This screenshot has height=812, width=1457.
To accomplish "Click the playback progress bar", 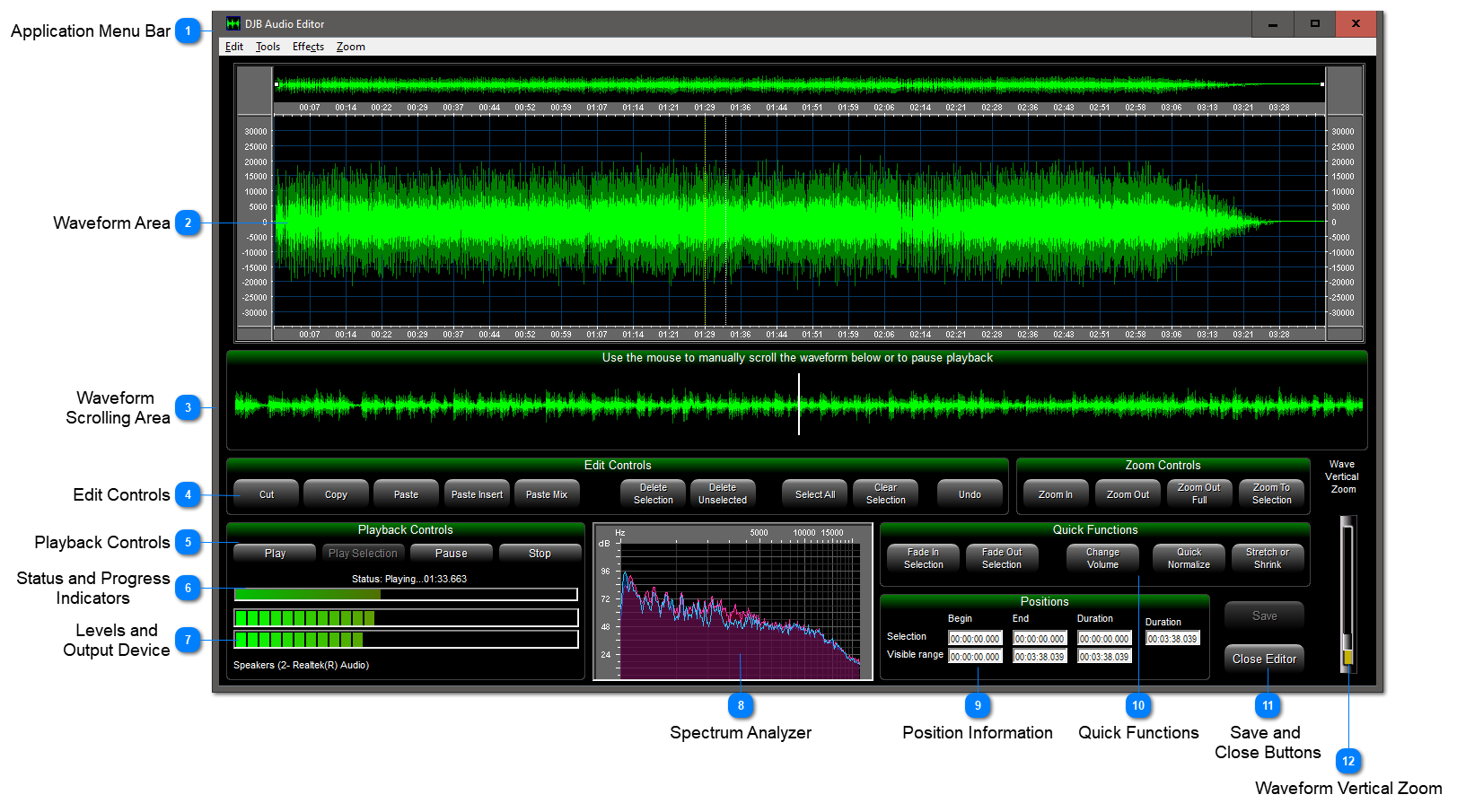I will 405,594.
